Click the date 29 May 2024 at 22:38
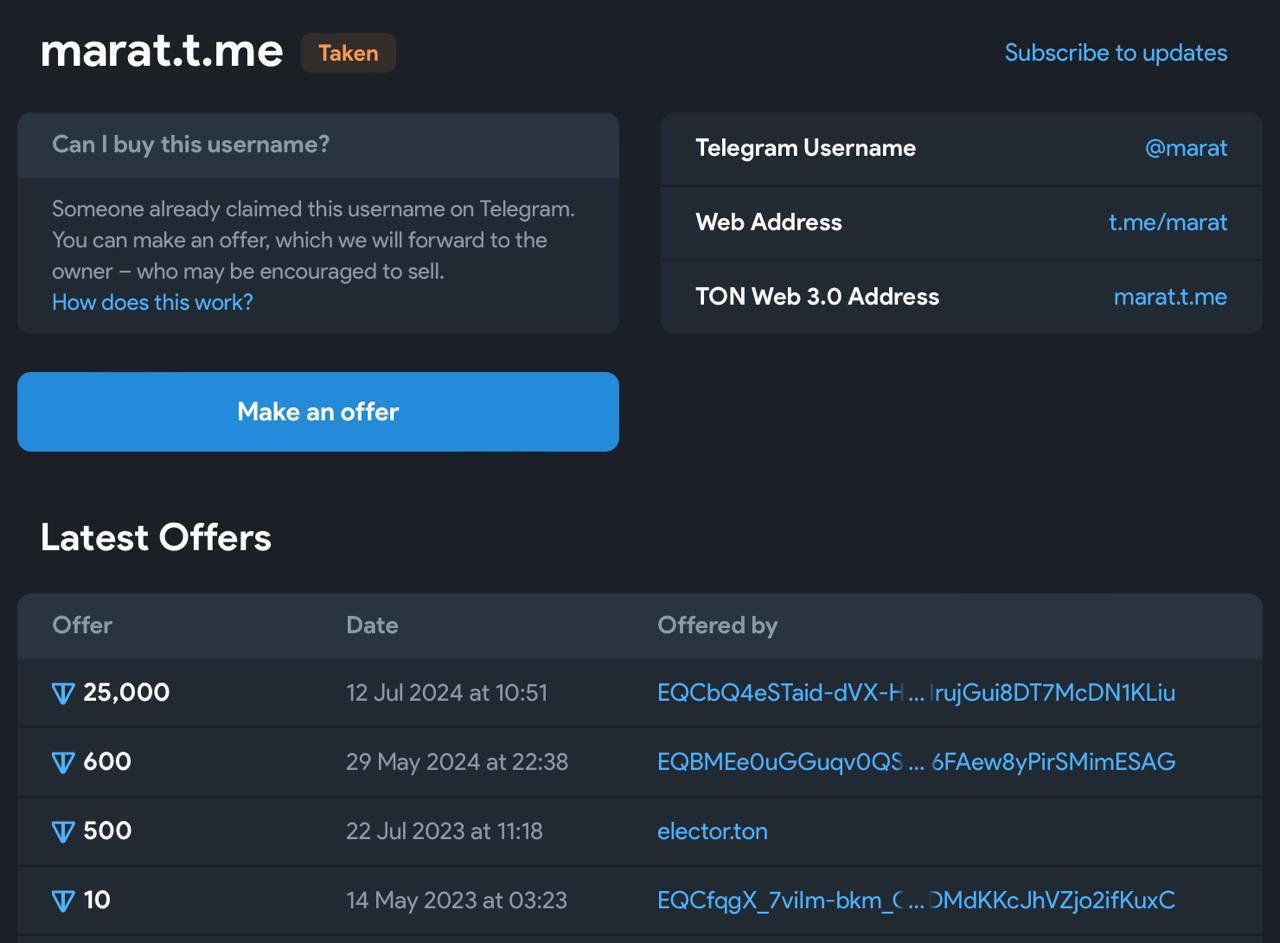 (x=457, y=762)
